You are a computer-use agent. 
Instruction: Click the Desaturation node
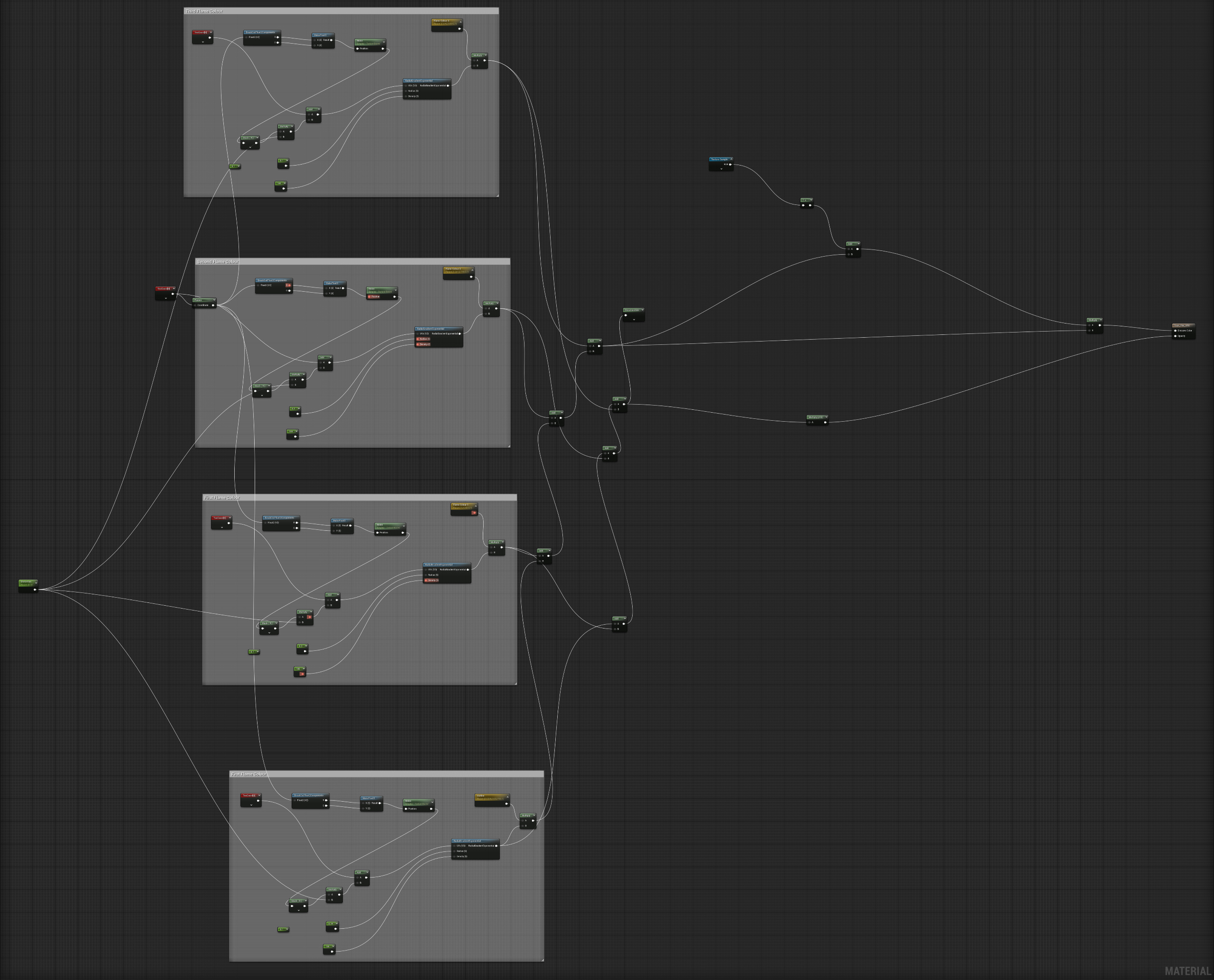pyautogui.click(x=632, y=310)
